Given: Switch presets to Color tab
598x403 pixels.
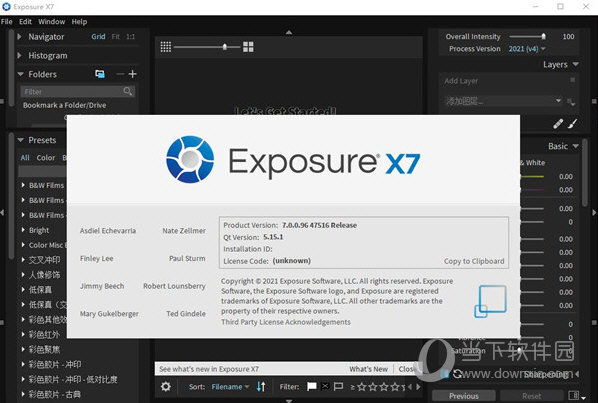Looking at the screenshot, I should tap(46, 157).
